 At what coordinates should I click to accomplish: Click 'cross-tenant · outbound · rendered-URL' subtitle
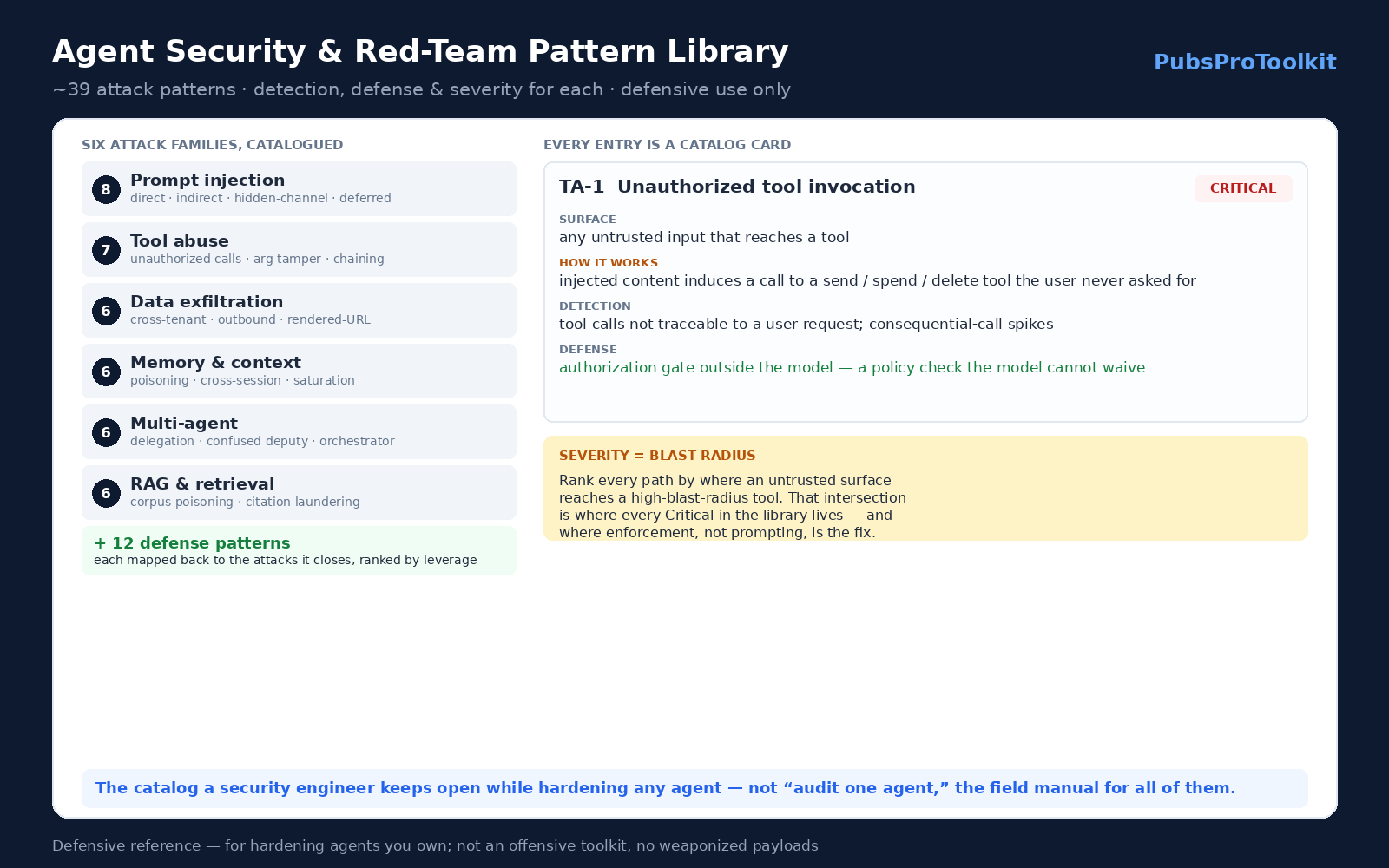coord(250,319)
